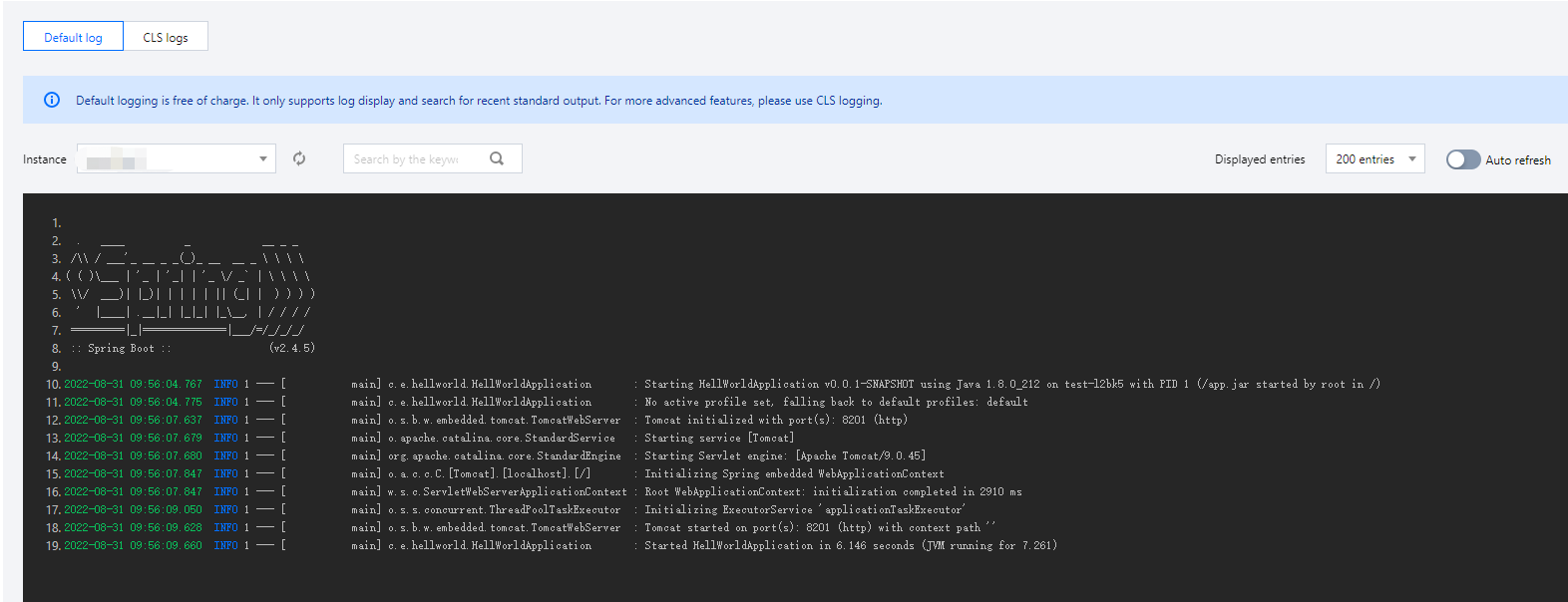This screenshot has height=602, width=1568.
Task: Click the Tomcat initialized with port log message
Action: click(775, 420)
